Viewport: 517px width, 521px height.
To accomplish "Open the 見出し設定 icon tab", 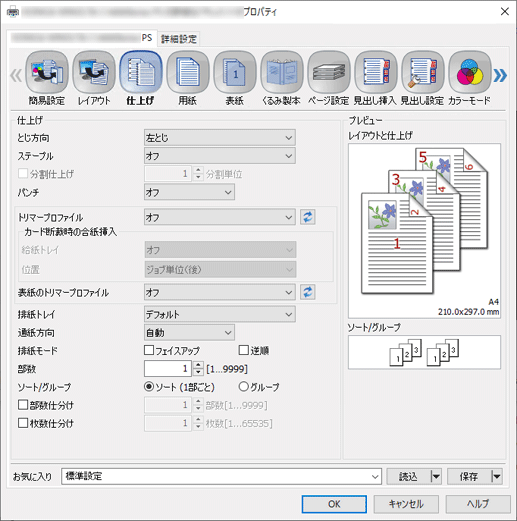I will coord(423,78).
